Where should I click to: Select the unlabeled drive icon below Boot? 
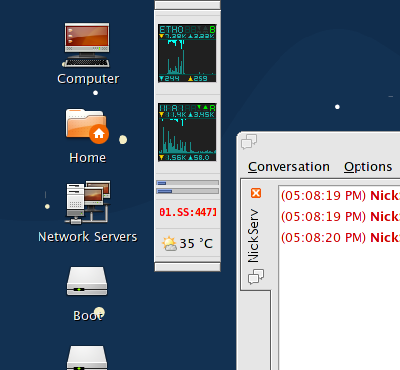pos(87,358)
